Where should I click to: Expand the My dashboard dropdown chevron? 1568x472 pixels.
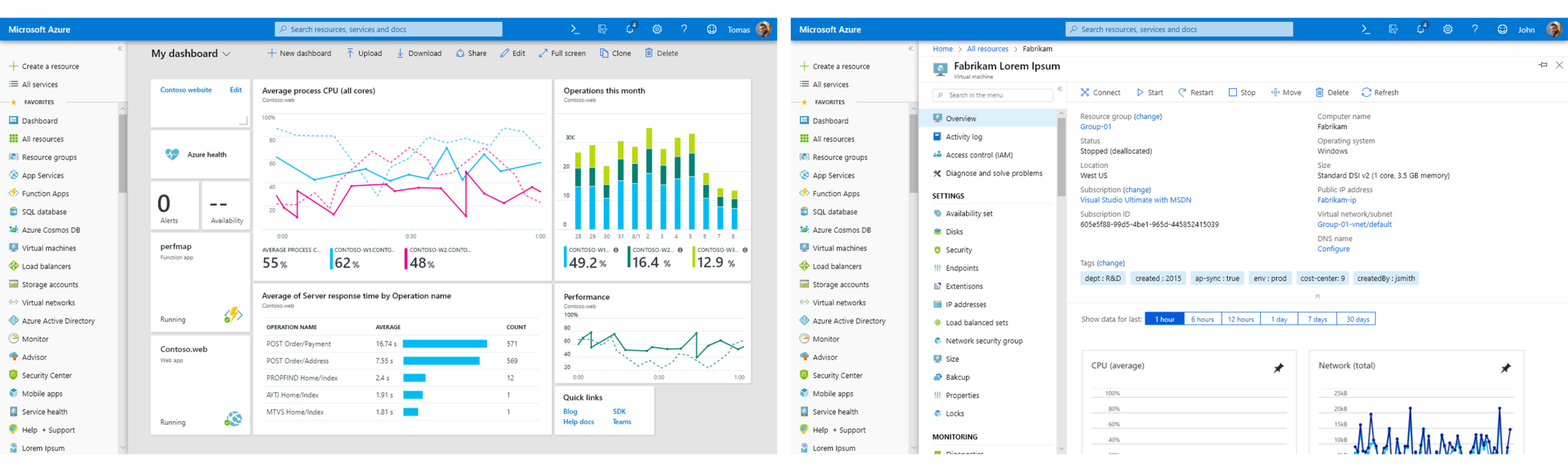pyautogui.click(x=226, y=54)
